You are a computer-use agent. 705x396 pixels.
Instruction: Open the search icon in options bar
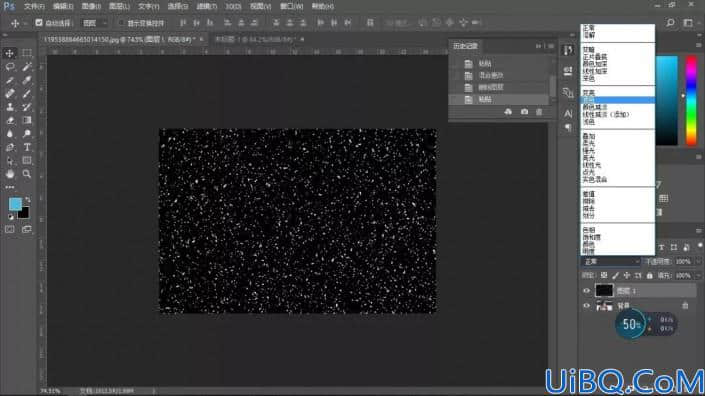point(670,22)
